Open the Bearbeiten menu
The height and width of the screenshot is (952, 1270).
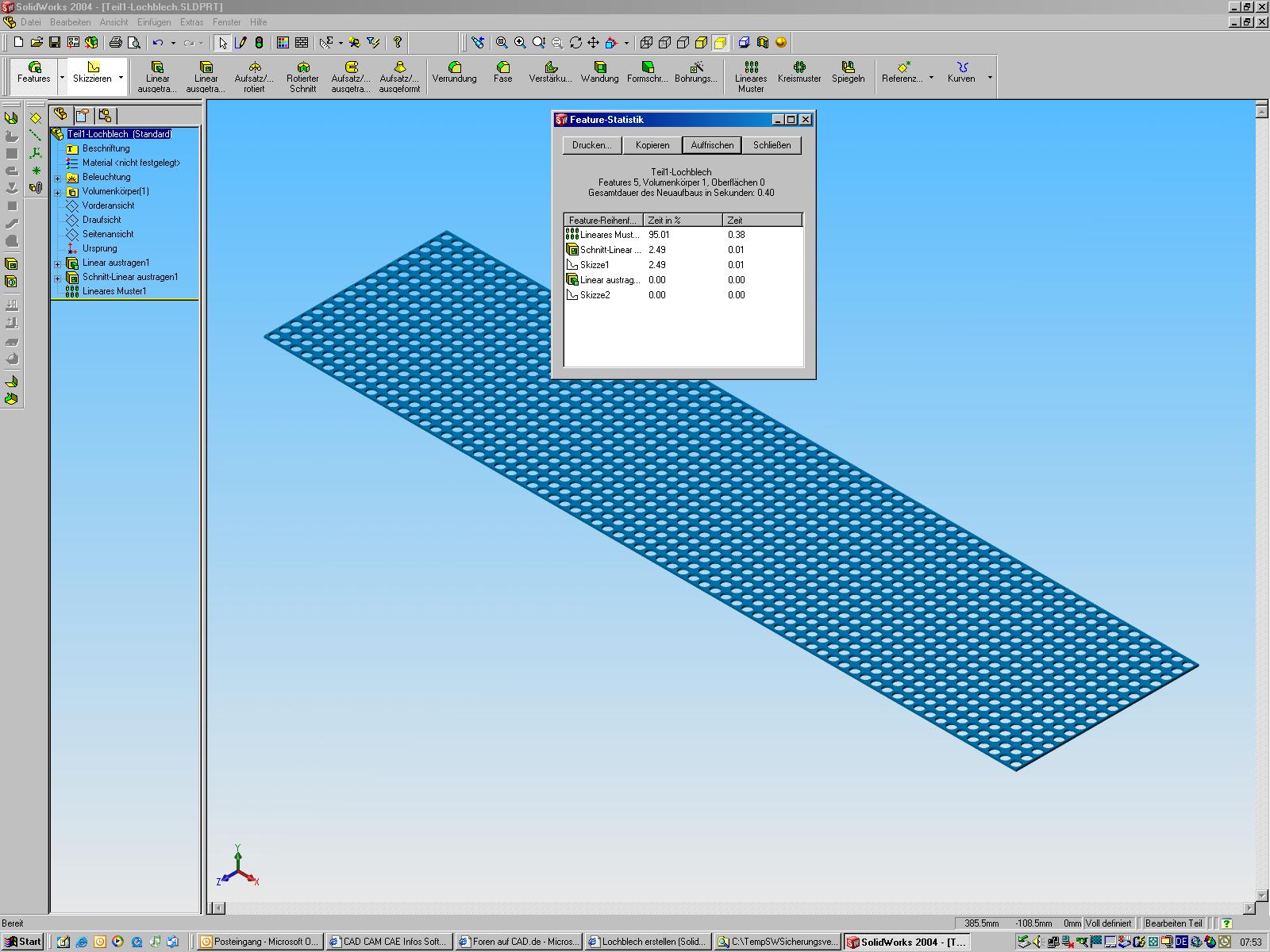click(x=70, y=22)
